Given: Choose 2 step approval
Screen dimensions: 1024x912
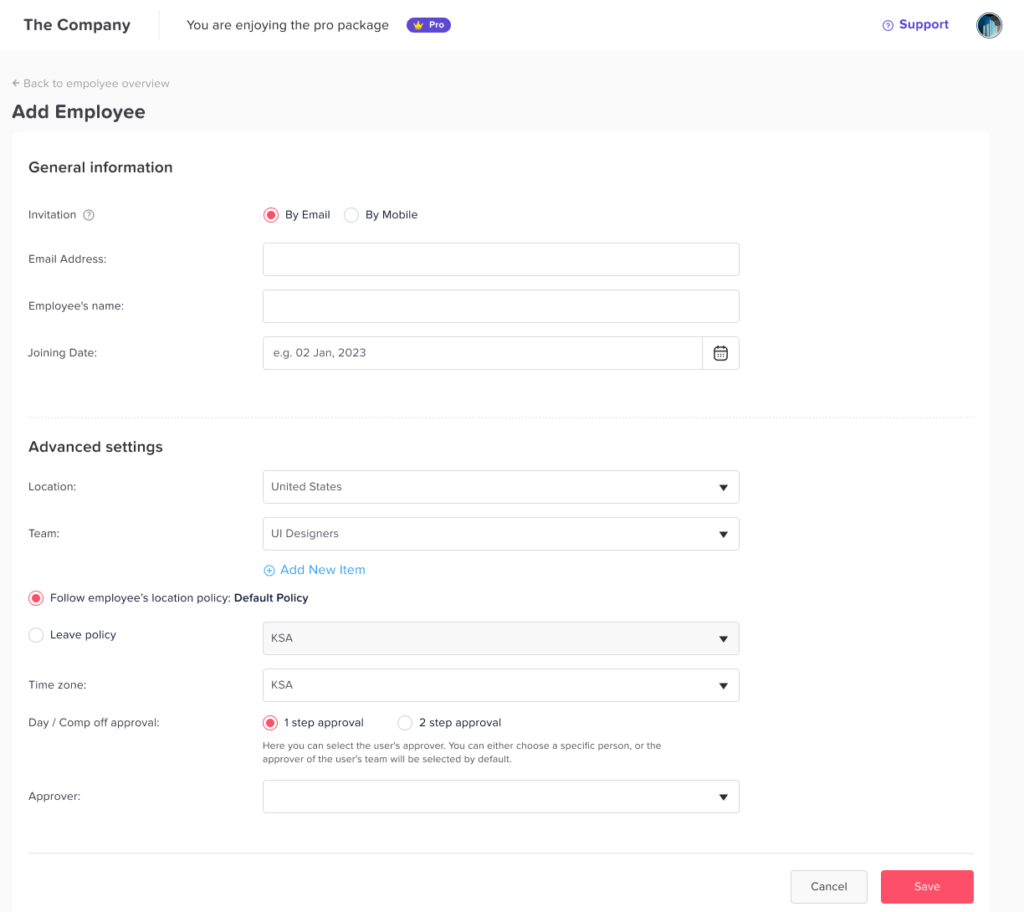Looking at the screenshot, I should 405,723.
